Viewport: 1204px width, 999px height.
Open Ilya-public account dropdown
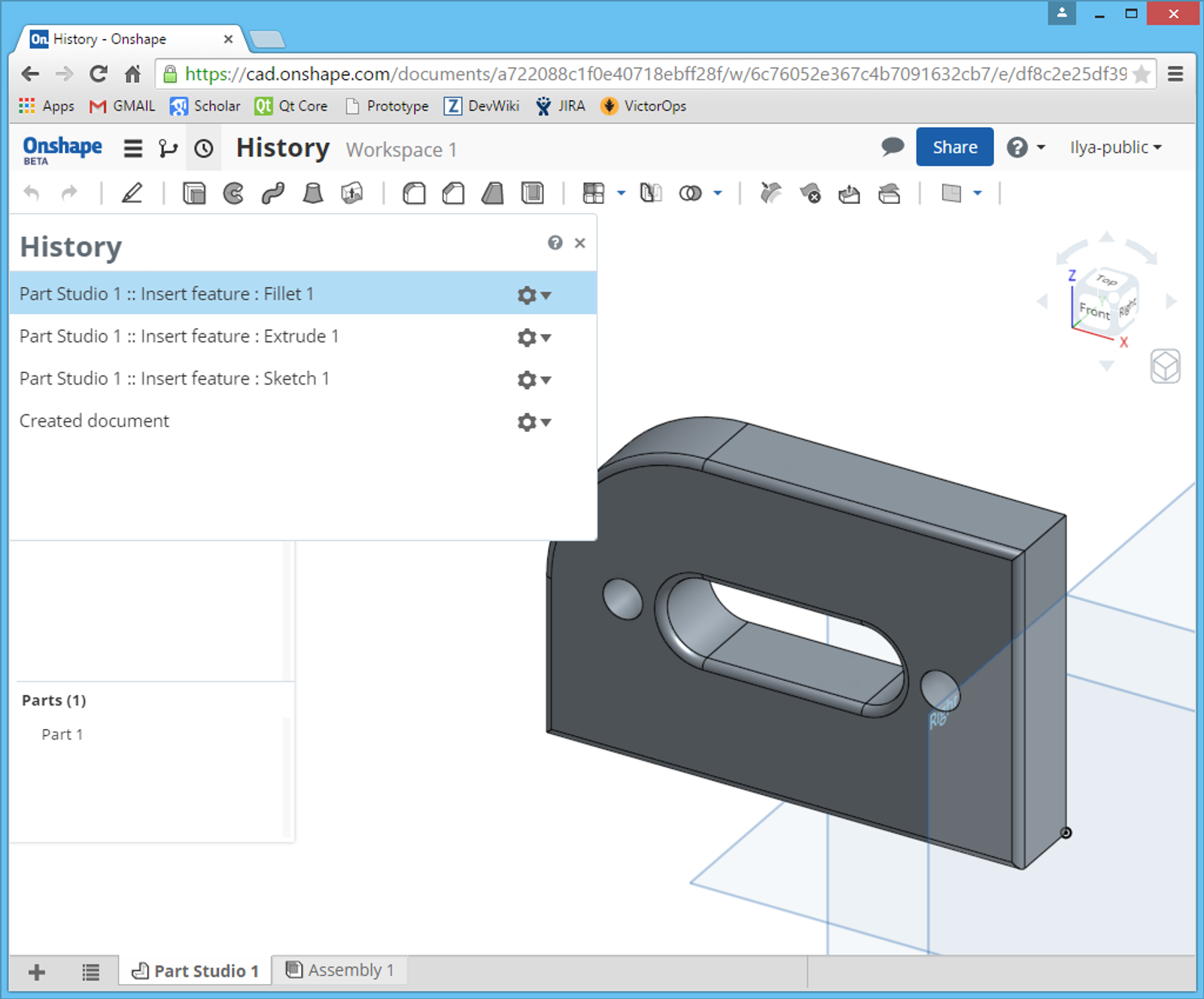coord(1115,147)
